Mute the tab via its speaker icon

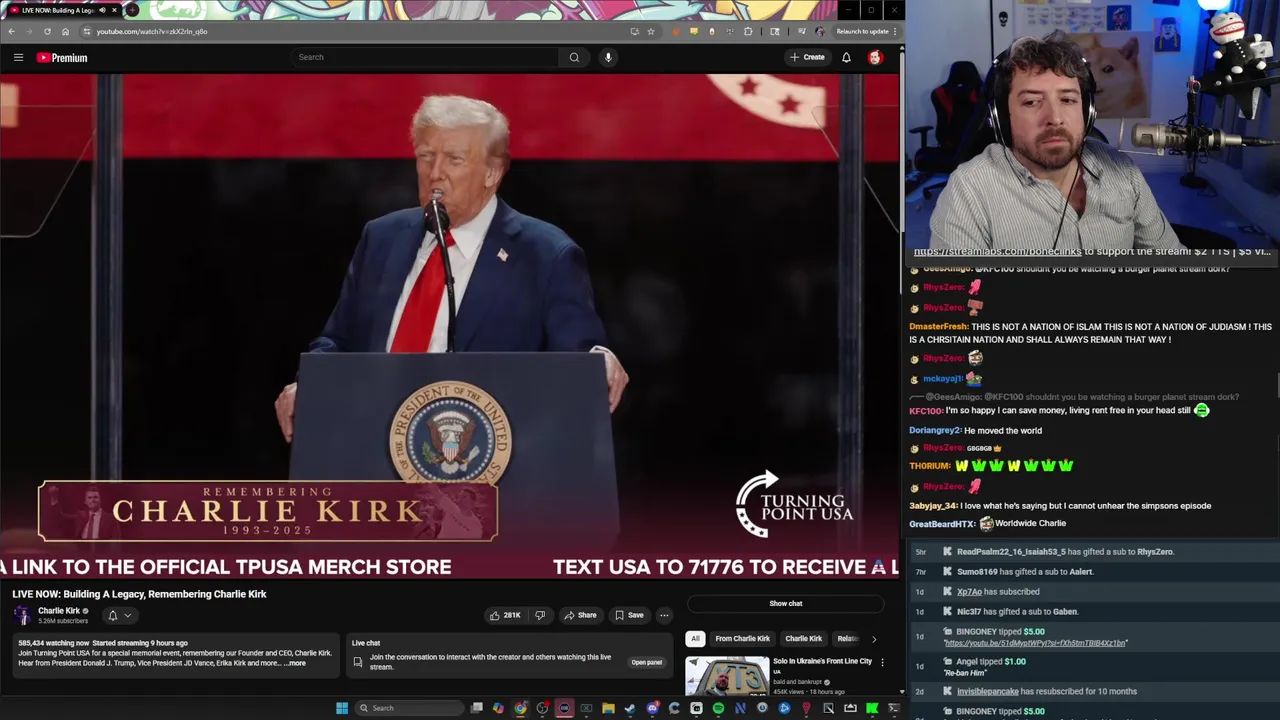[x=102, y=10]
